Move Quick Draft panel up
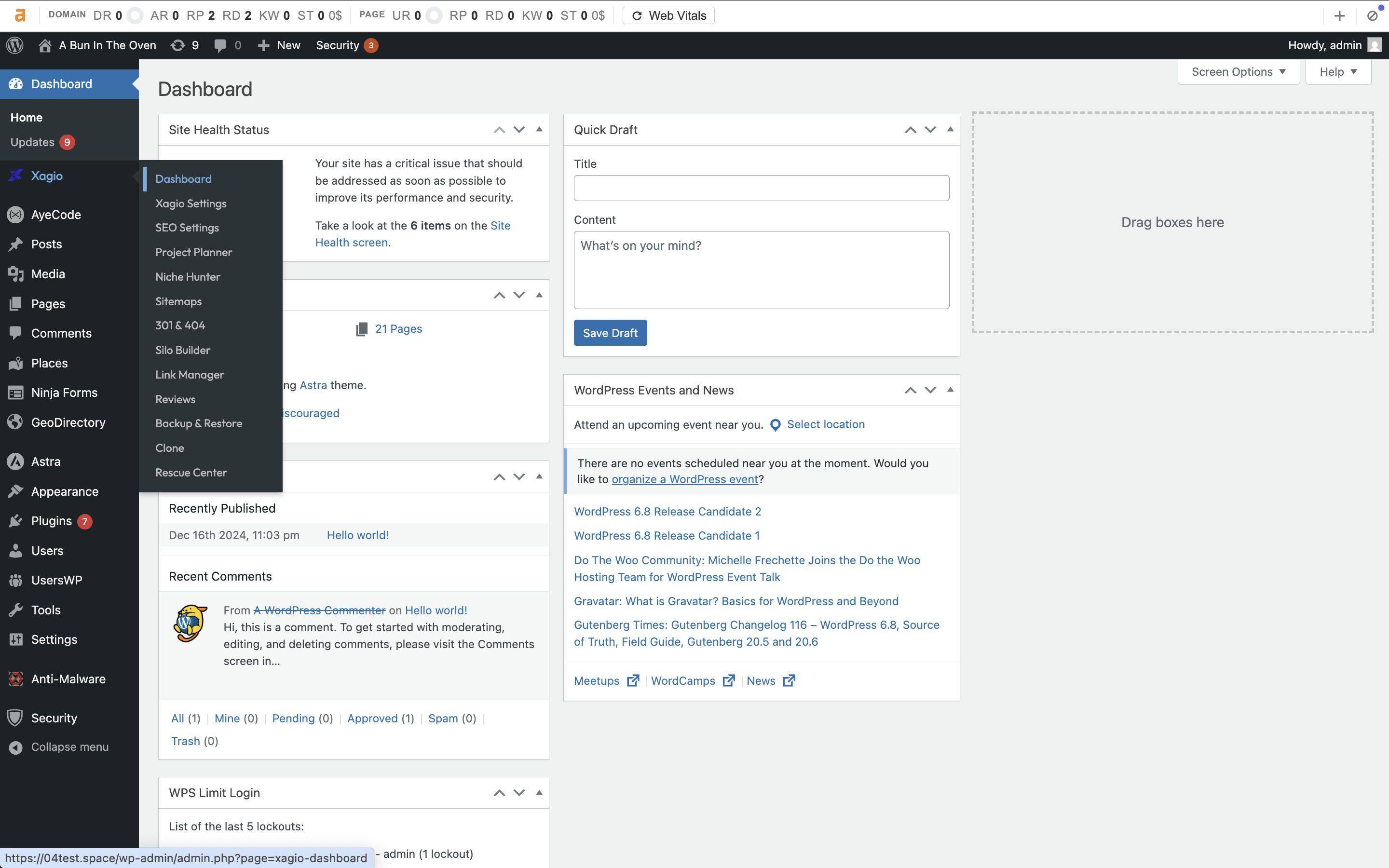This screenshot has width=1389, height=868. 910,130
